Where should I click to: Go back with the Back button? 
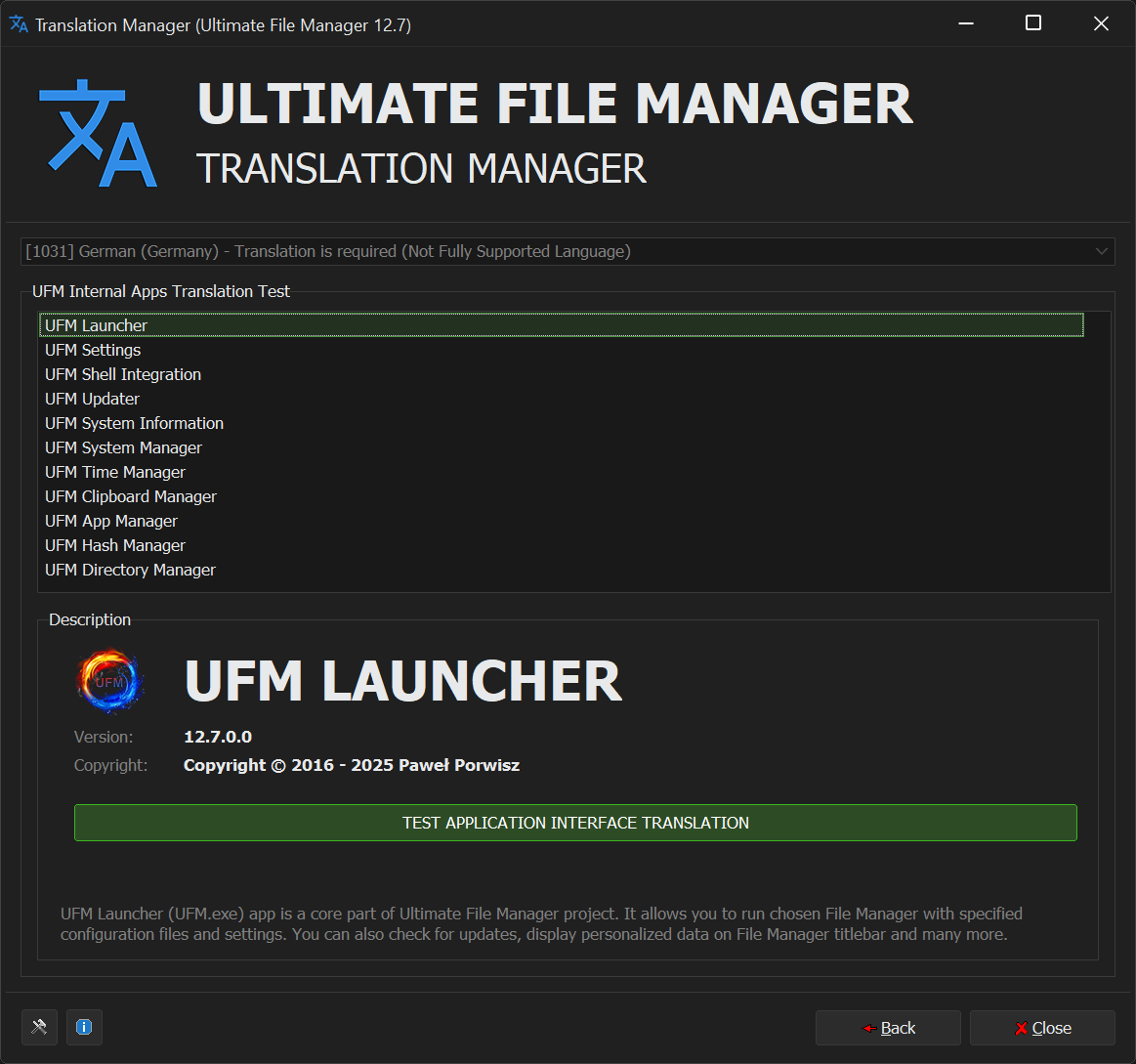pyautogui.click(x=888, y=1028)
